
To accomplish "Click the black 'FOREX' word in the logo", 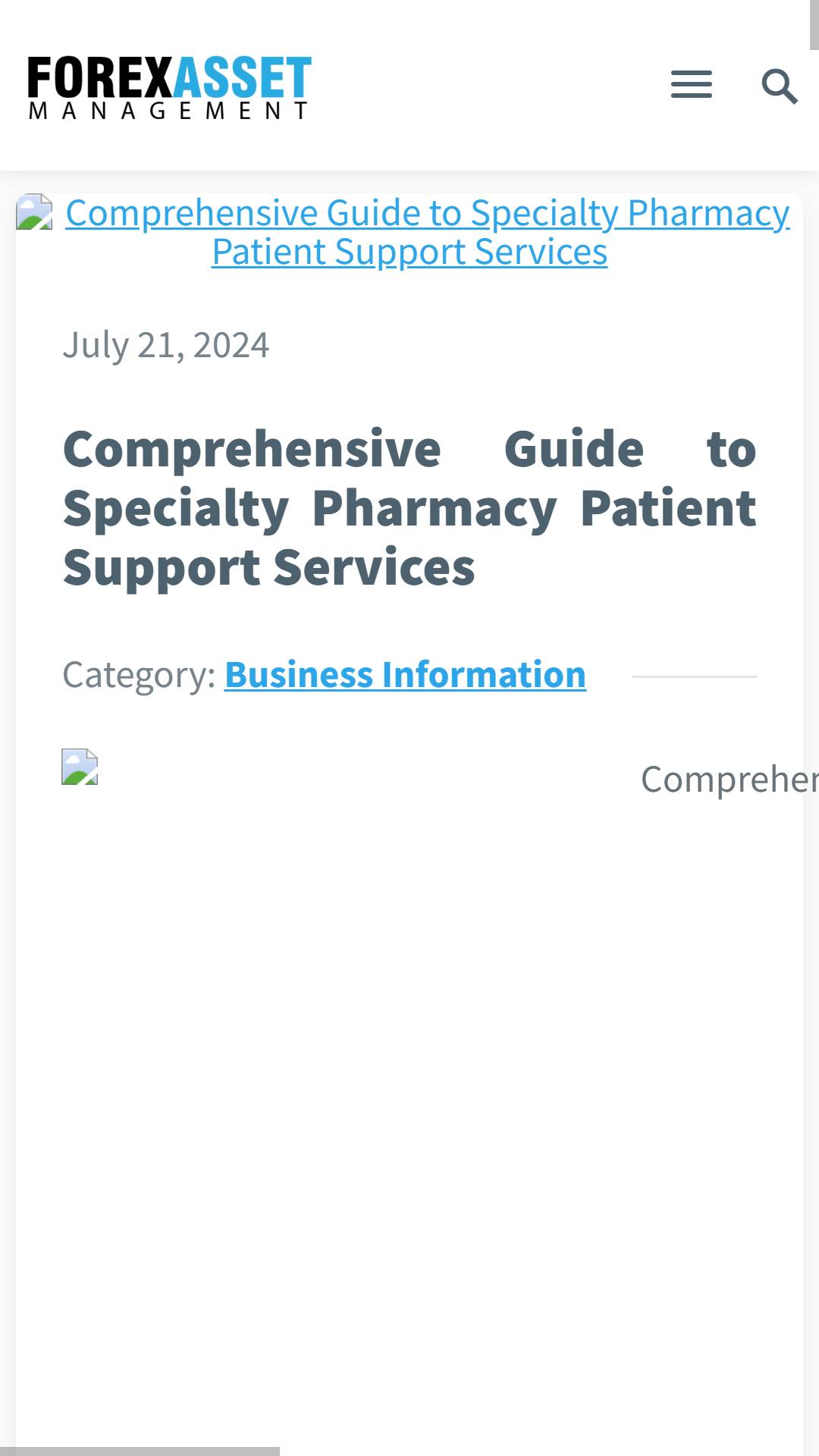I will 101,77.
